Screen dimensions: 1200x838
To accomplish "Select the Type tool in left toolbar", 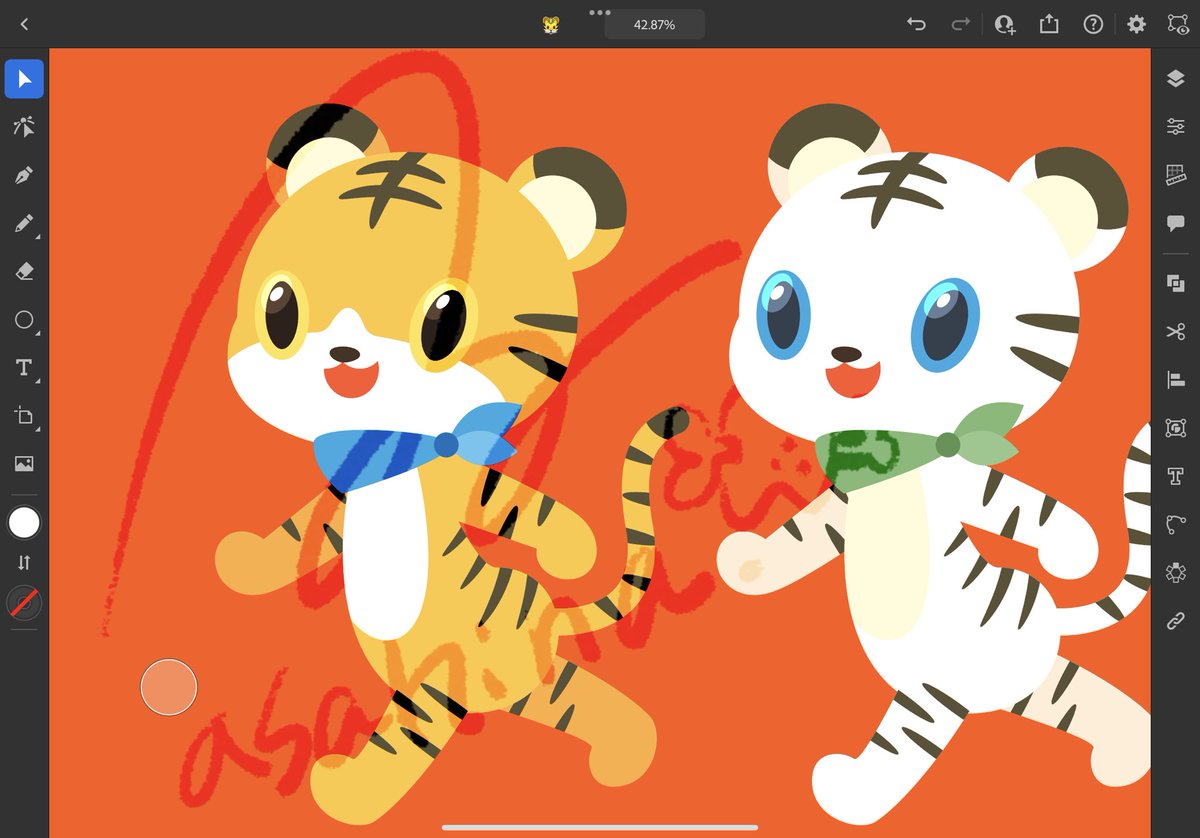I will 24,368.
